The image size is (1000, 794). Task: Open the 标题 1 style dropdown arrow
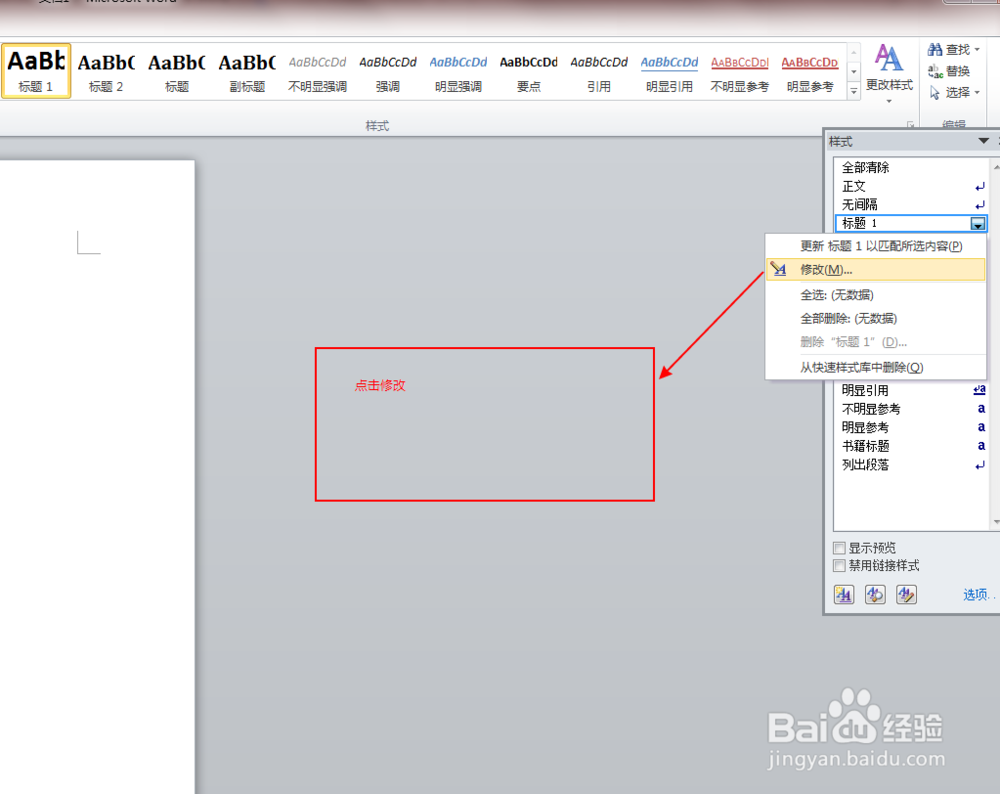(978, 223)
